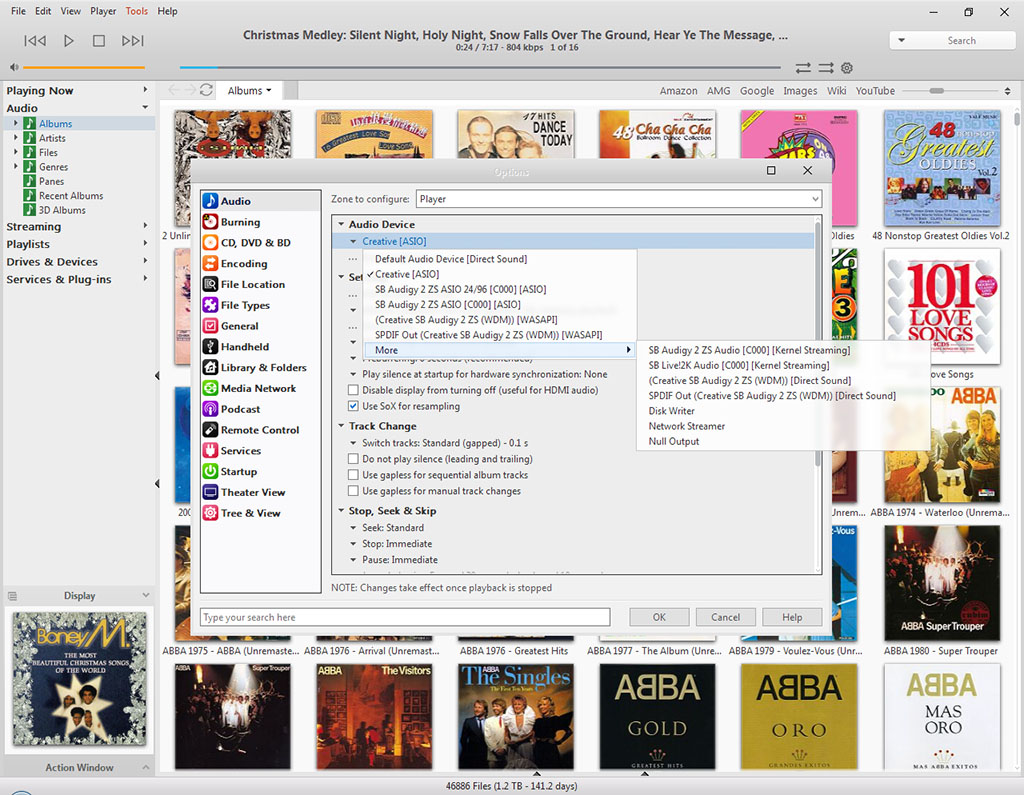Select the Services options category
1024x795 pixels.
tap(260, 451)
